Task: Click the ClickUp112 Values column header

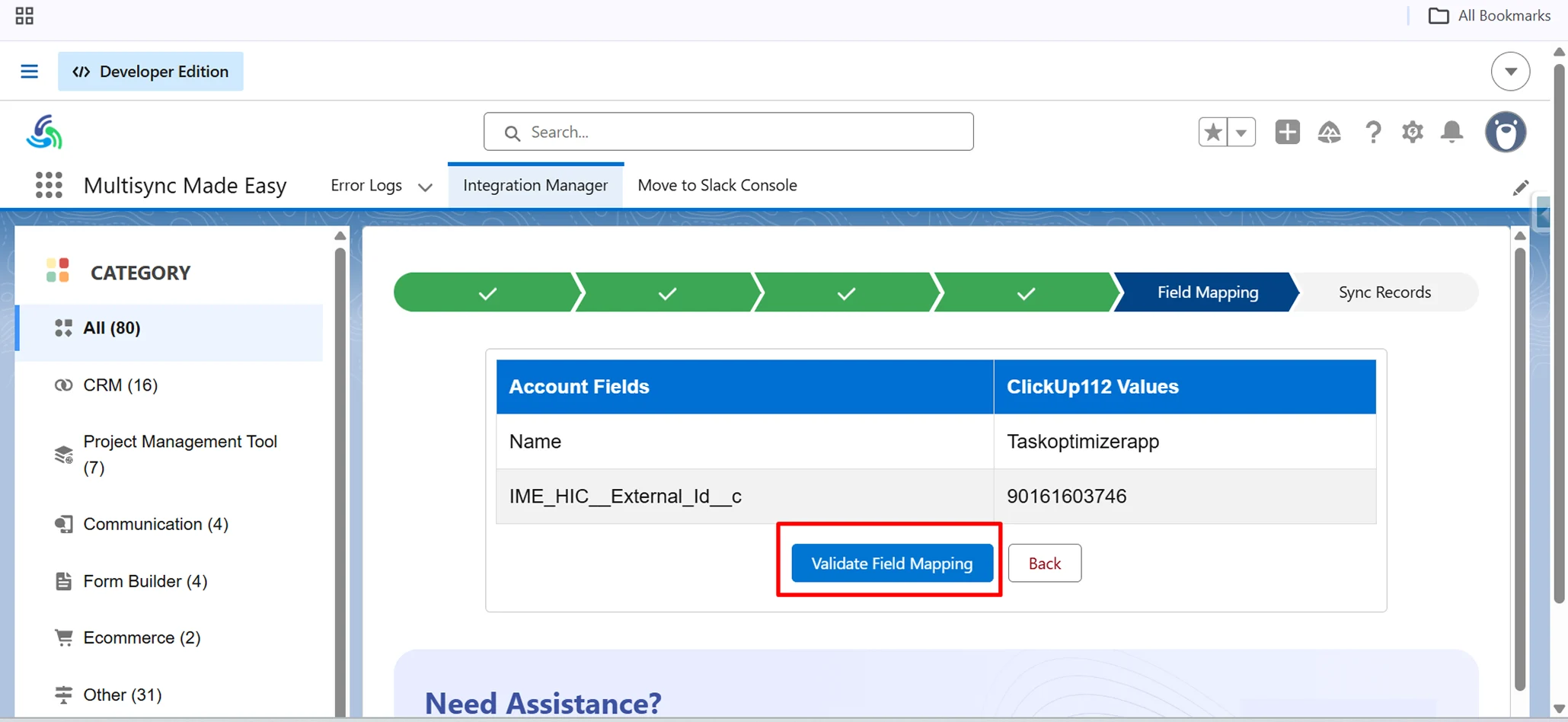Action: pyautogui.click(x=1185, y=387)
